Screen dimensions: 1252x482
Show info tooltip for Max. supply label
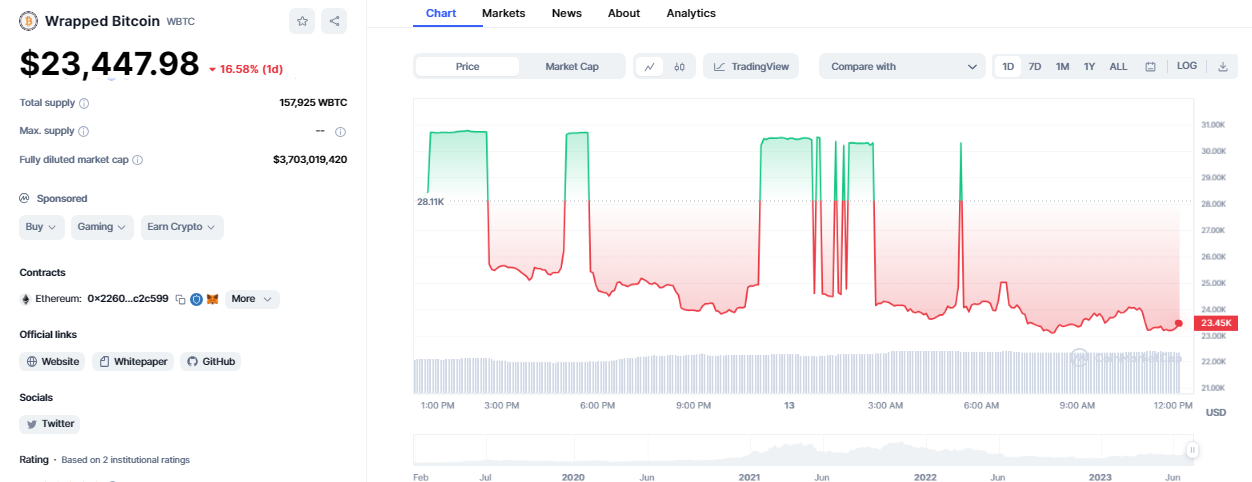[83, 131]
